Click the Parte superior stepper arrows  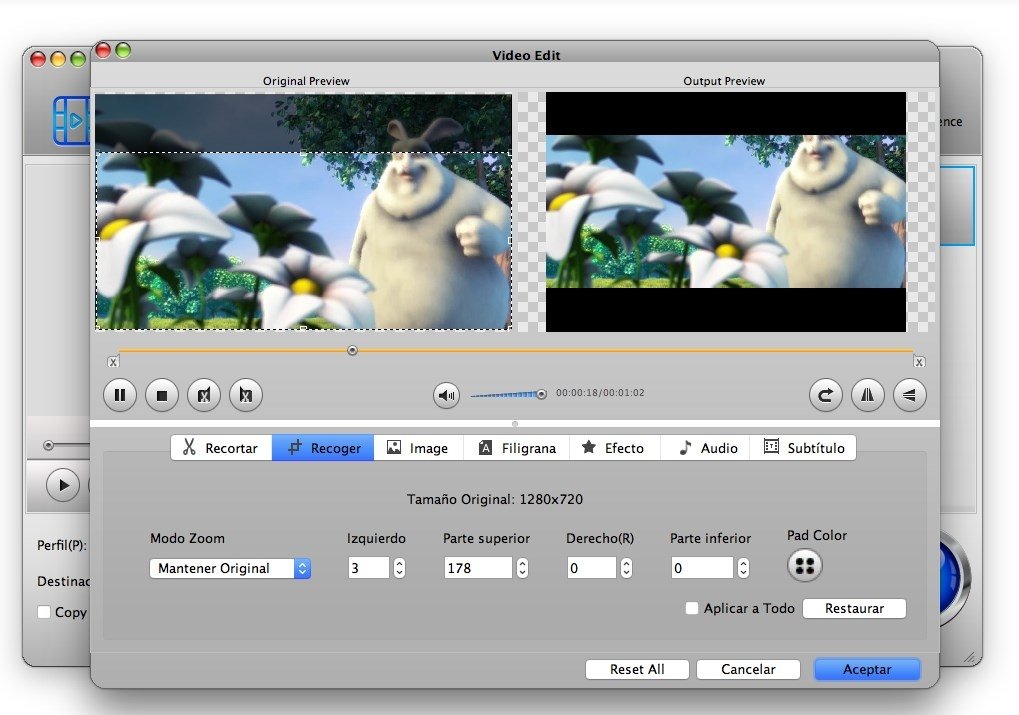[x=522, y=568]
